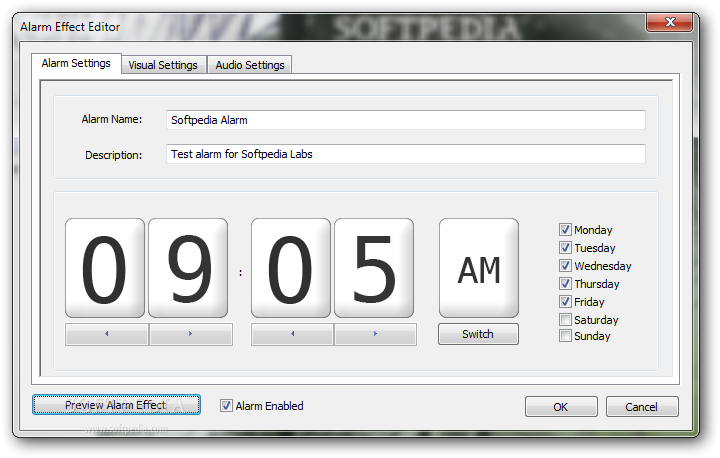
Task: Increase the hour with the right arrow
Action: coord(191,334)
